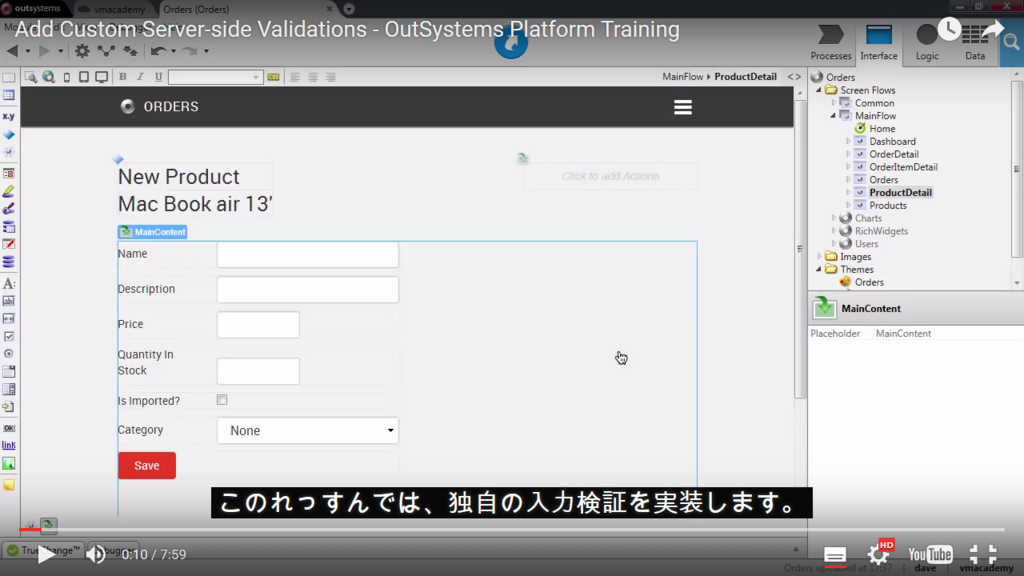Switch to the Logic layer tab
Image resolution: width=1024 pixels, height=576 pixels.
(x=927, y=43)
